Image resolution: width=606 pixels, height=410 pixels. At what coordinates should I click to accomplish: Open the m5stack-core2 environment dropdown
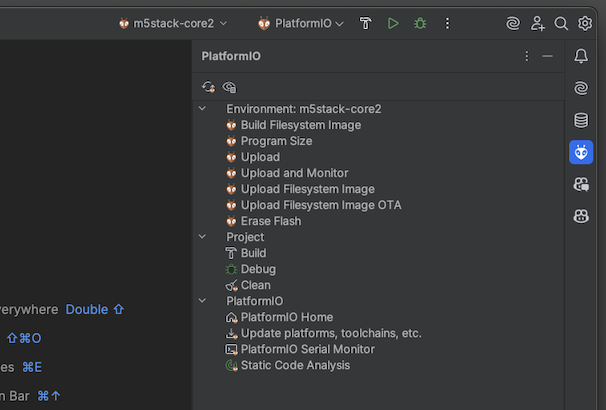click(x=173, y=23)
